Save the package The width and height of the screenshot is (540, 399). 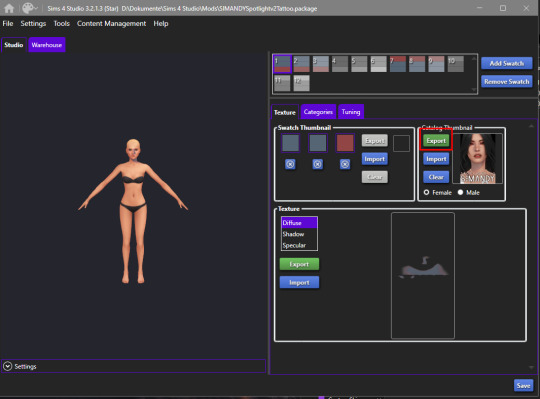tap(523, 386)
